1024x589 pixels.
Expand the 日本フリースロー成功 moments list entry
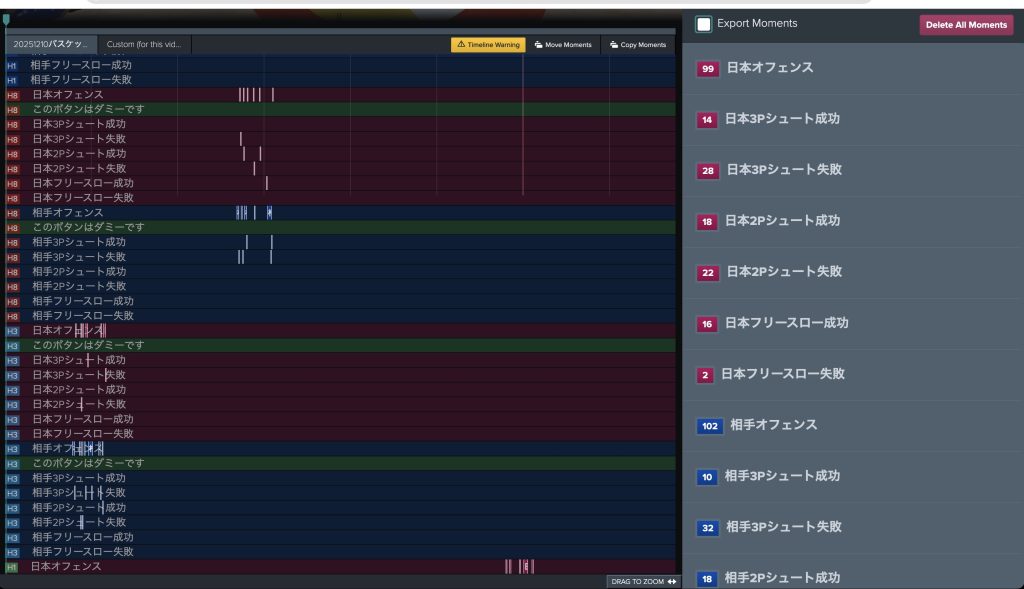click(x=786, y=323)
